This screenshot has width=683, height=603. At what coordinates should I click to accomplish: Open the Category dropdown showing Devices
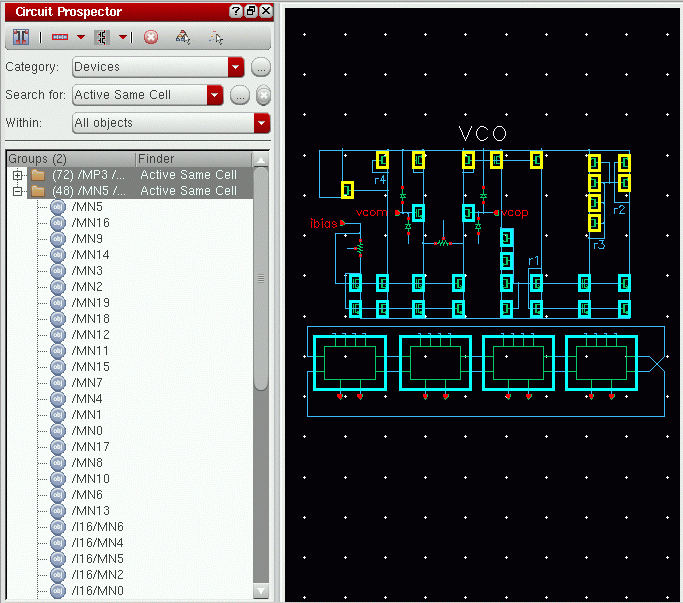[x=236, y=67]
